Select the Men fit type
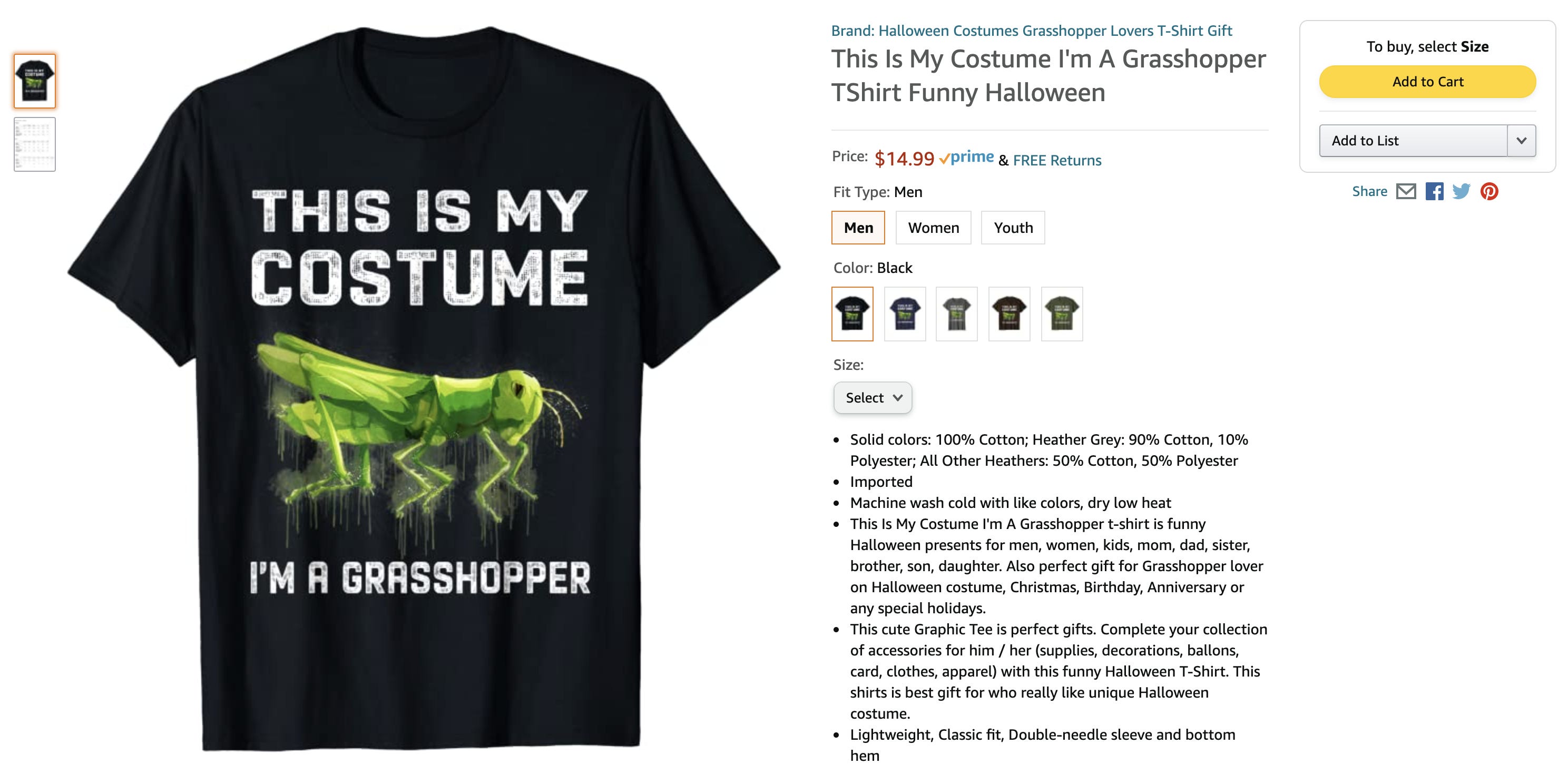 click(x=858, y=228)
